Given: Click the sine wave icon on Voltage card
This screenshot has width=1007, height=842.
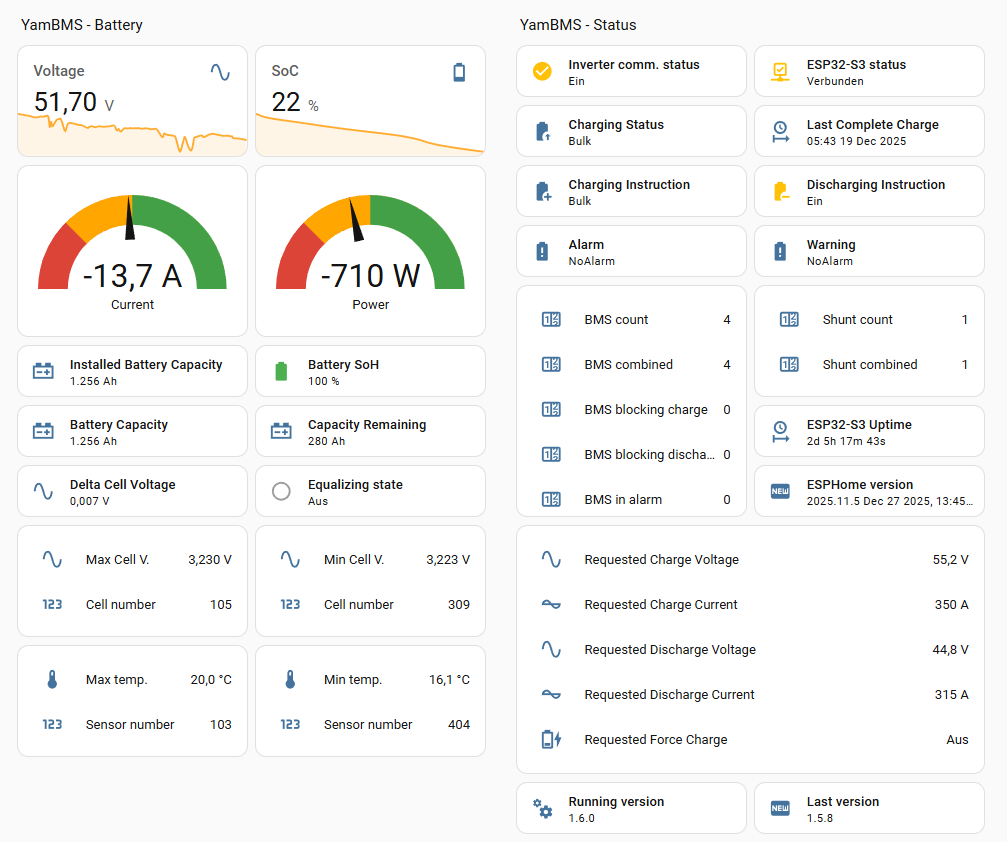Looking at the screenshot, I should [x=220, y=72].
